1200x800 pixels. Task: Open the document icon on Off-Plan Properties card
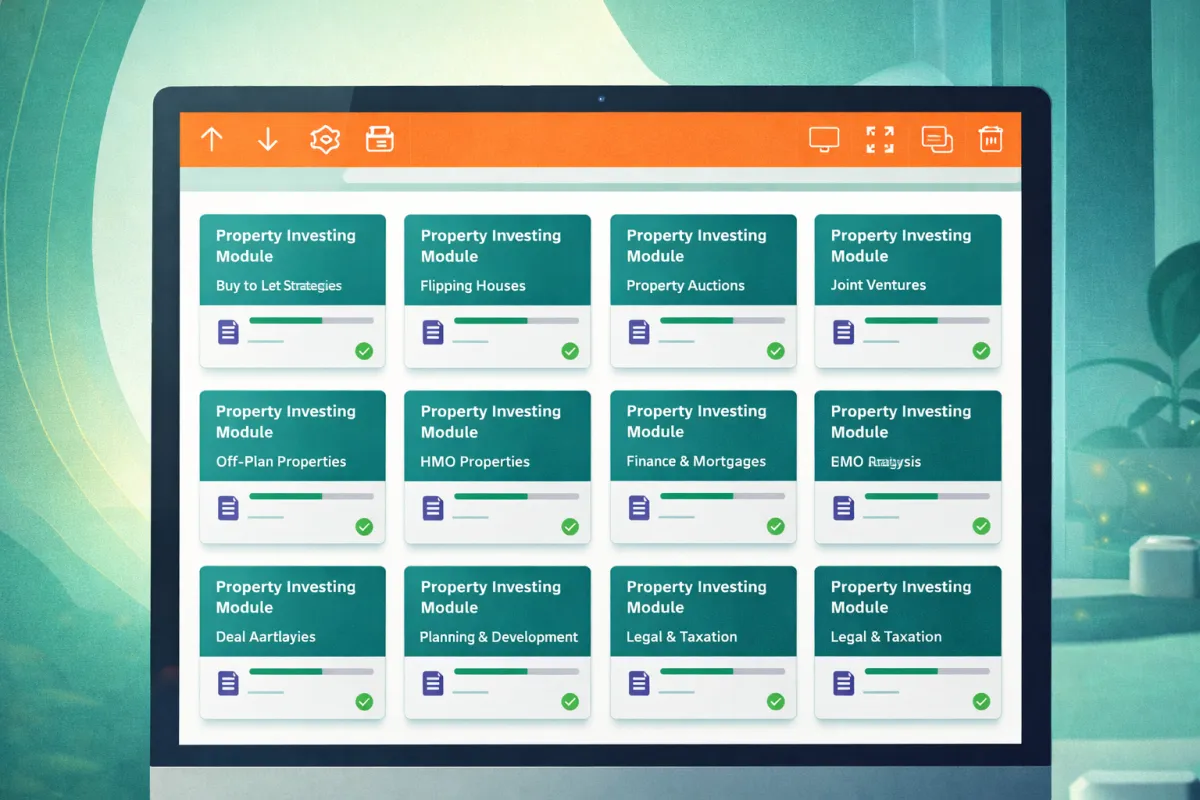(x=228, y=508)
